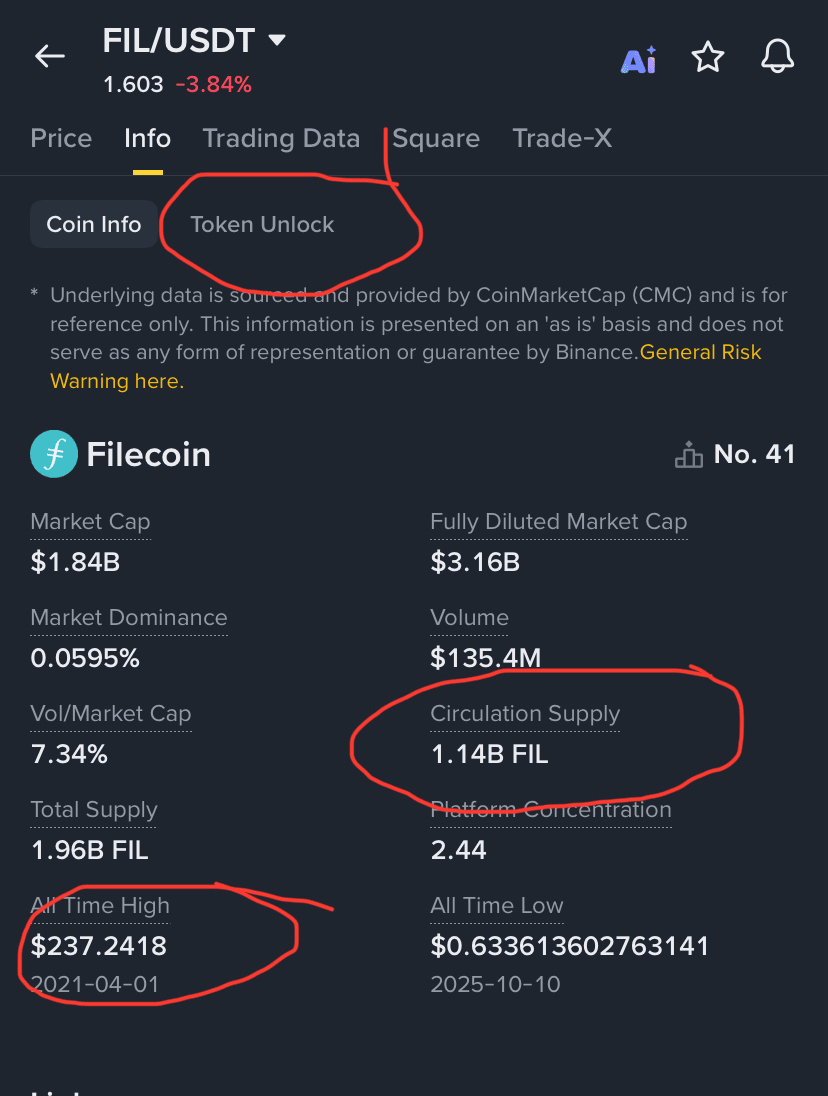This screenshot has width=828, height=1096.
Task: Select the Info tab
Action: (147, 138)
